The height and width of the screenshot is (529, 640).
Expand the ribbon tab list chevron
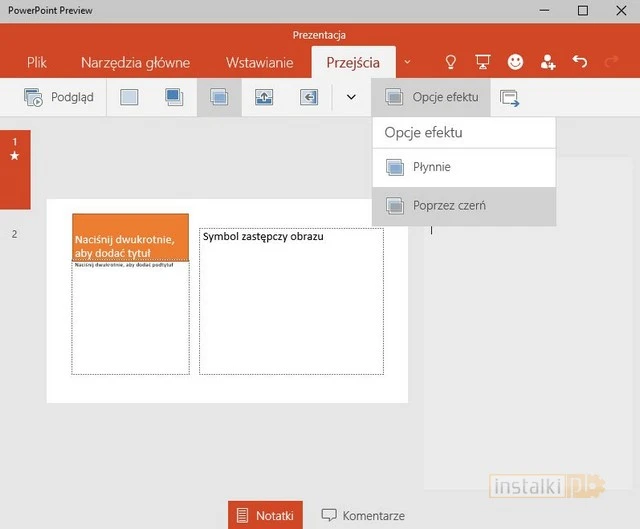click(407, 62)
